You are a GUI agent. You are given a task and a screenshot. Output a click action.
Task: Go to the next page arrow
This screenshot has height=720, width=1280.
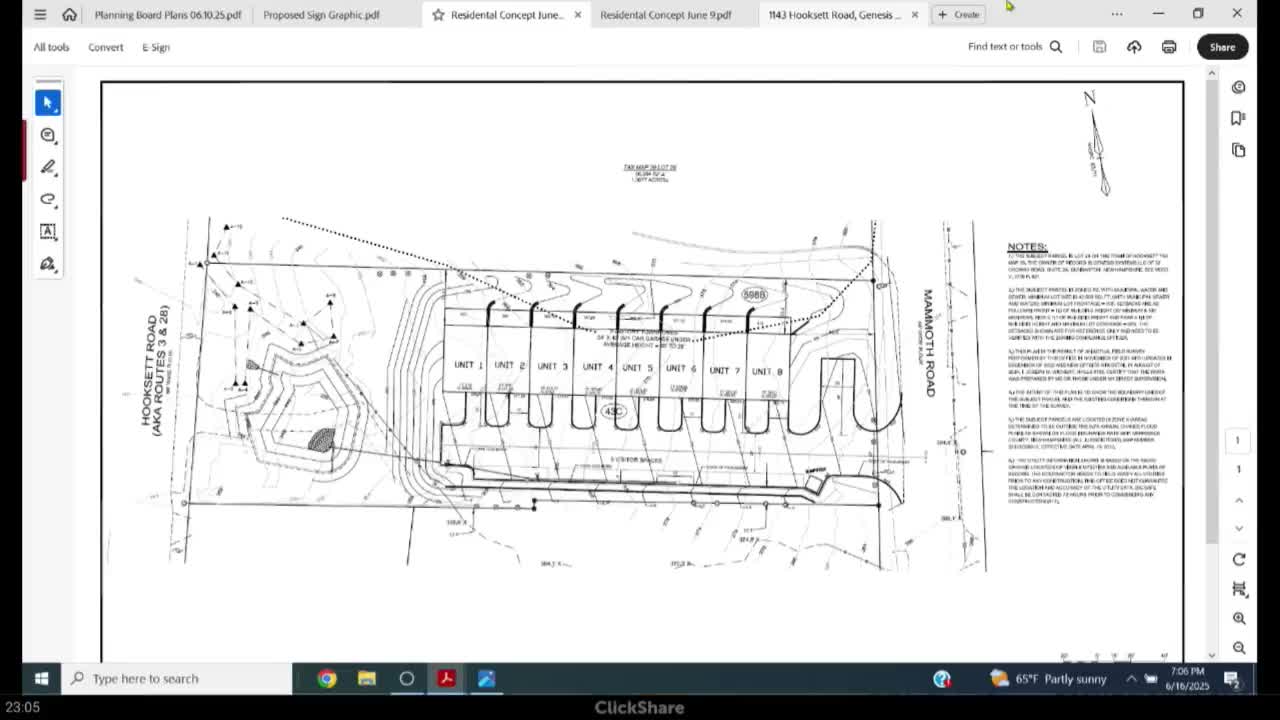(1239, 528)
